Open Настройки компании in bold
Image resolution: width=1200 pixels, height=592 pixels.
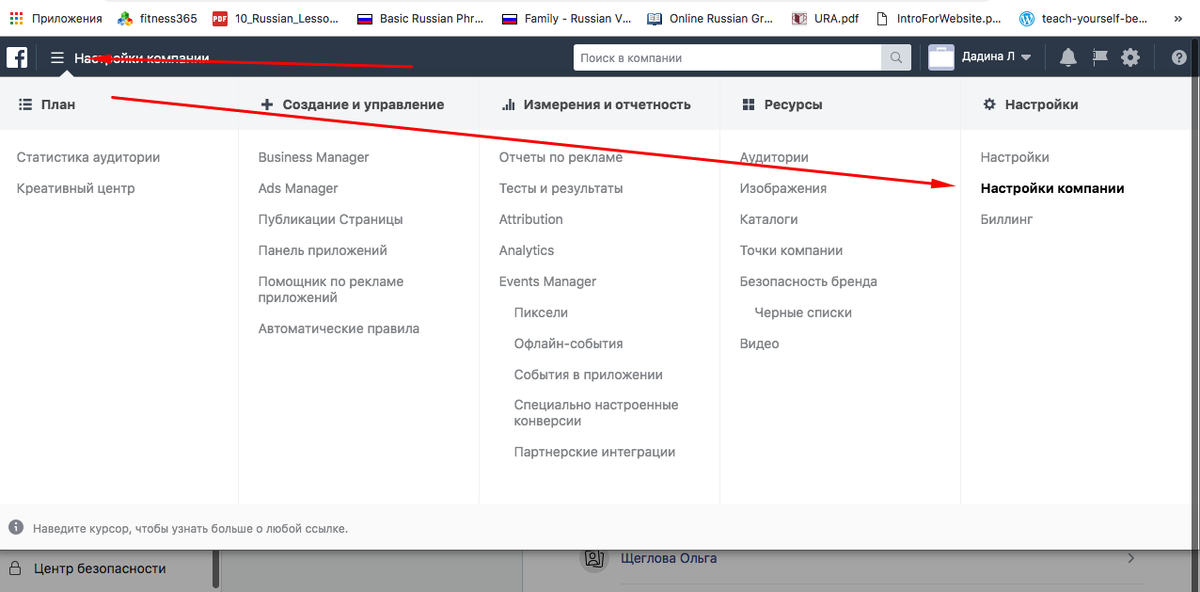pyautogui.click(x=1053, y=188)
